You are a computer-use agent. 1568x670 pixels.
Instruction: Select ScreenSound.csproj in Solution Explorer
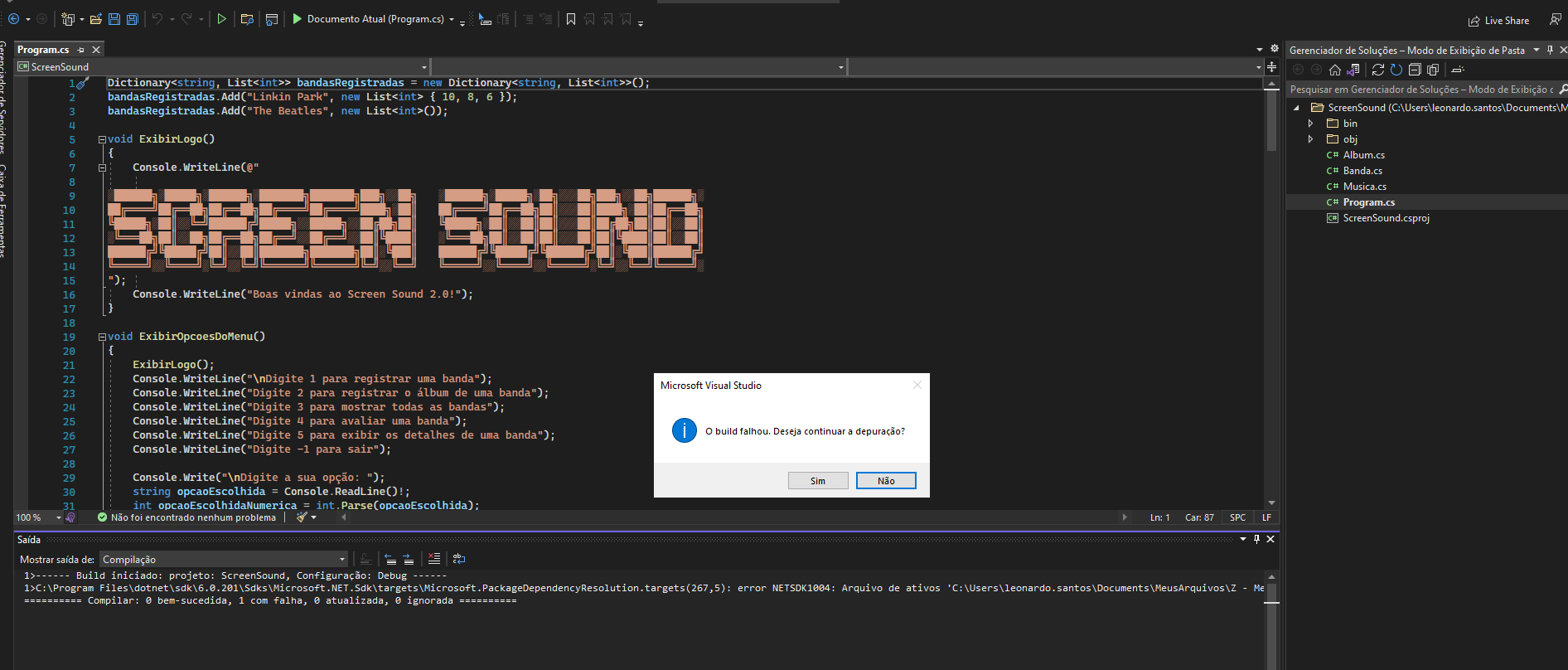pos(1386,218)
